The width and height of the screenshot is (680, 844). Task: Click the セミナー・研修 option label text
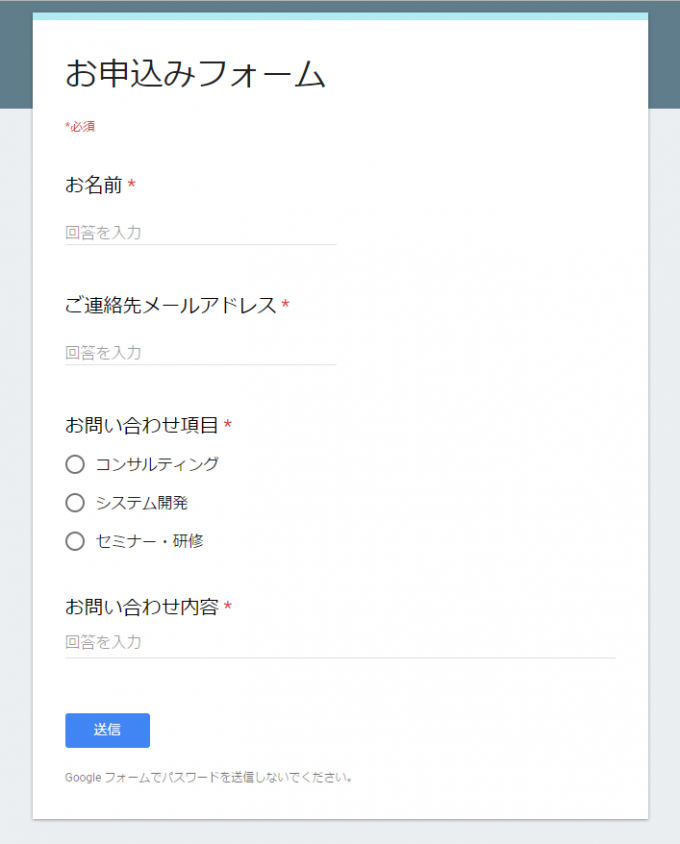[150, 541]
